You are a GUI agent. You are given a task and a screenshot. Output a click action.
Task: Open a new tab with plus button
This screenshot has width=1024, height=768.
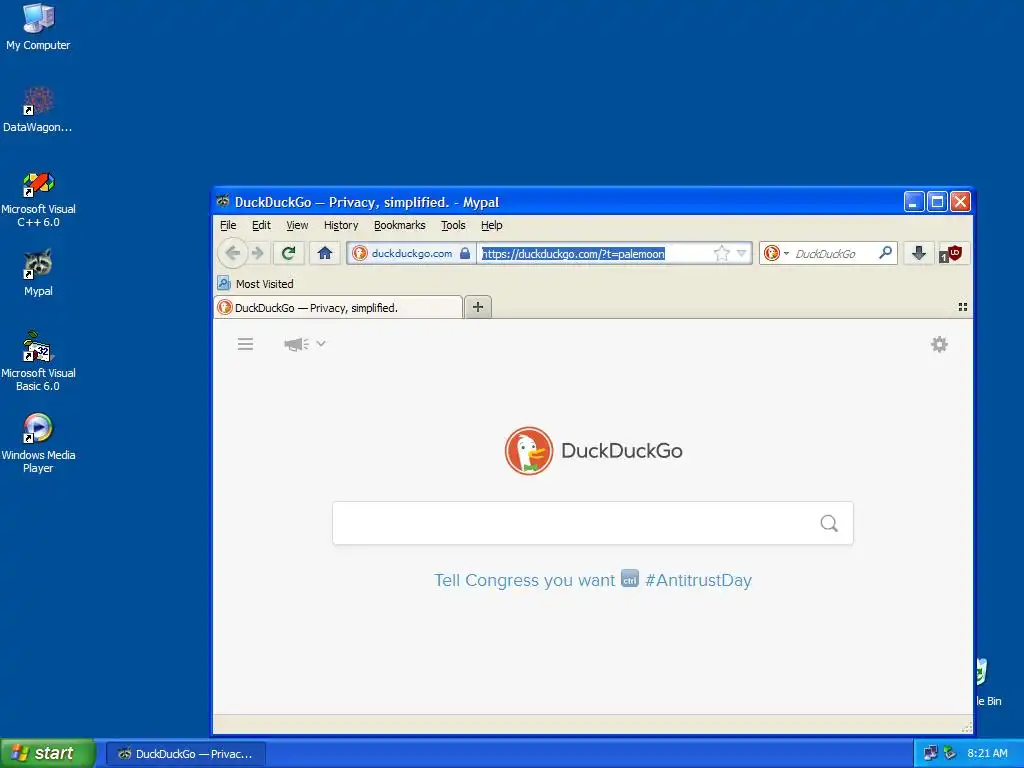point(478,307)
